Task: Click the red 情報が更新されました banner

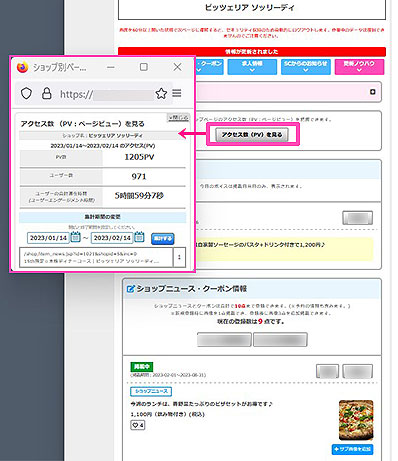Action: 252,52
